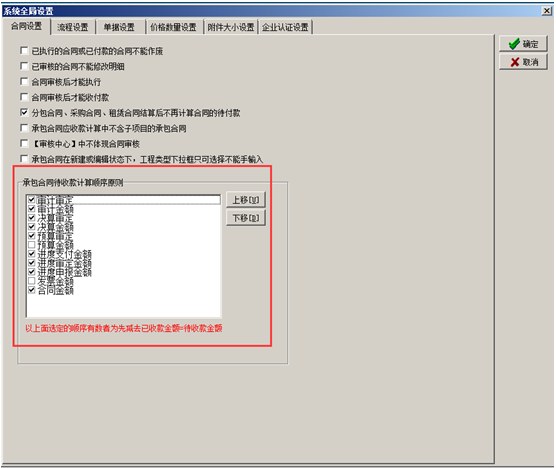Click the red X 取消 button

click(x=523, y=62)
